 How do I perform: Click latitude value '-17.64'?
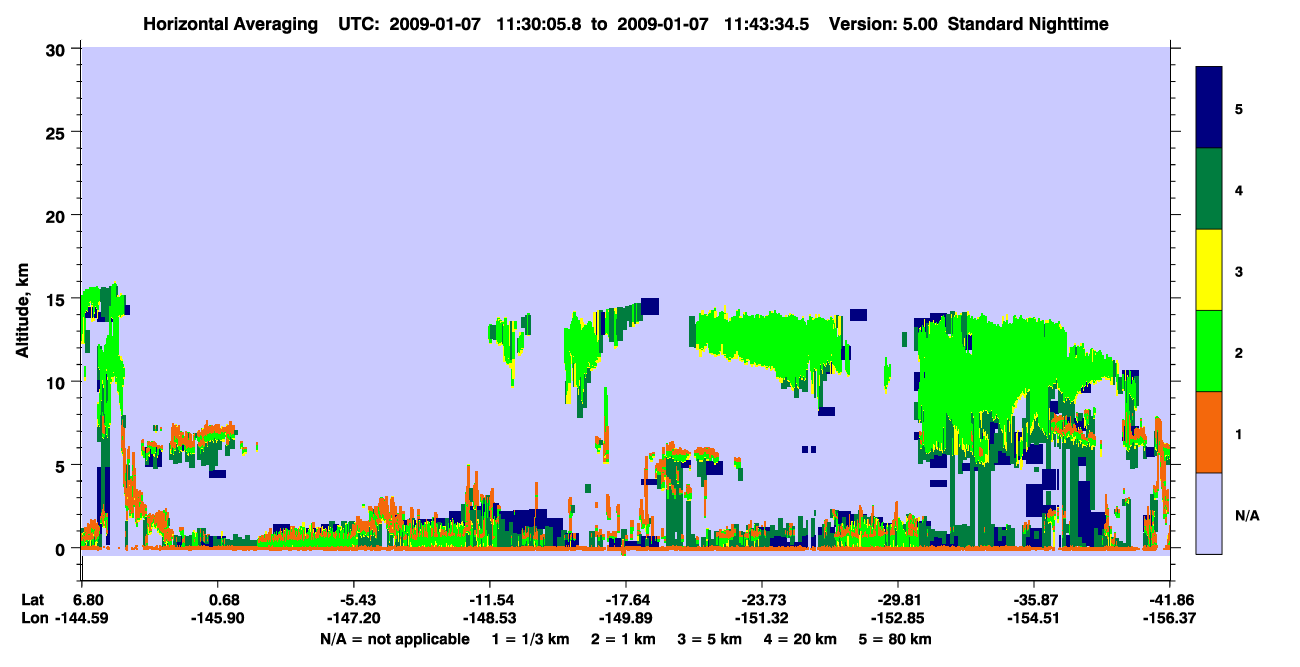coord(626,600)
